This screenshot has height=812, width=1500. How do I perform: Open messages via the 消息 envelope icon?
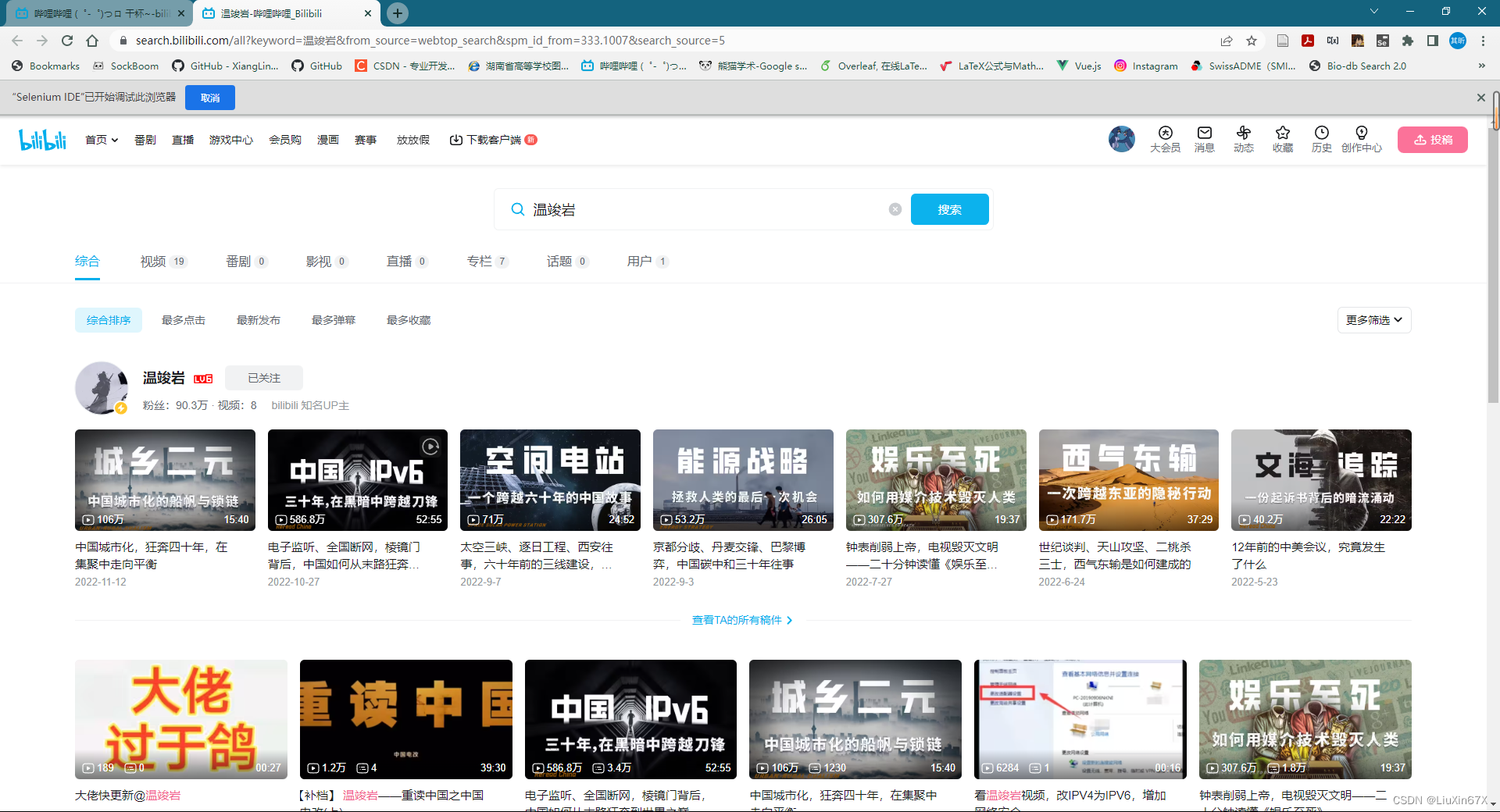[x=1204, y=139]
